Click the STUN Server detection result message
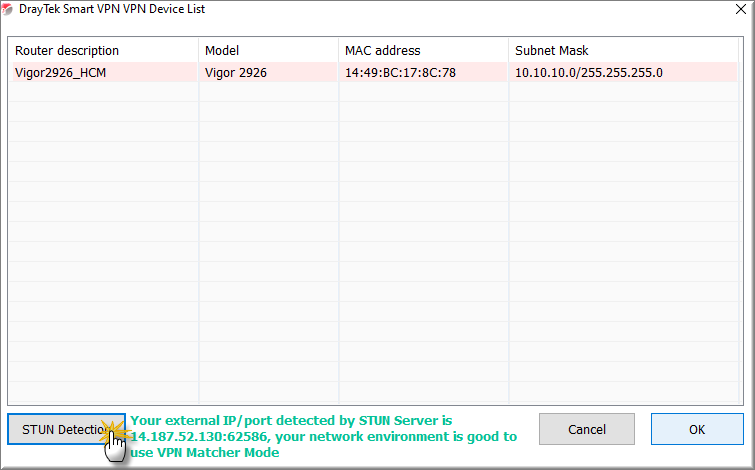The height and width of the screenshot is (470, 755). click(x=324, y=436)
